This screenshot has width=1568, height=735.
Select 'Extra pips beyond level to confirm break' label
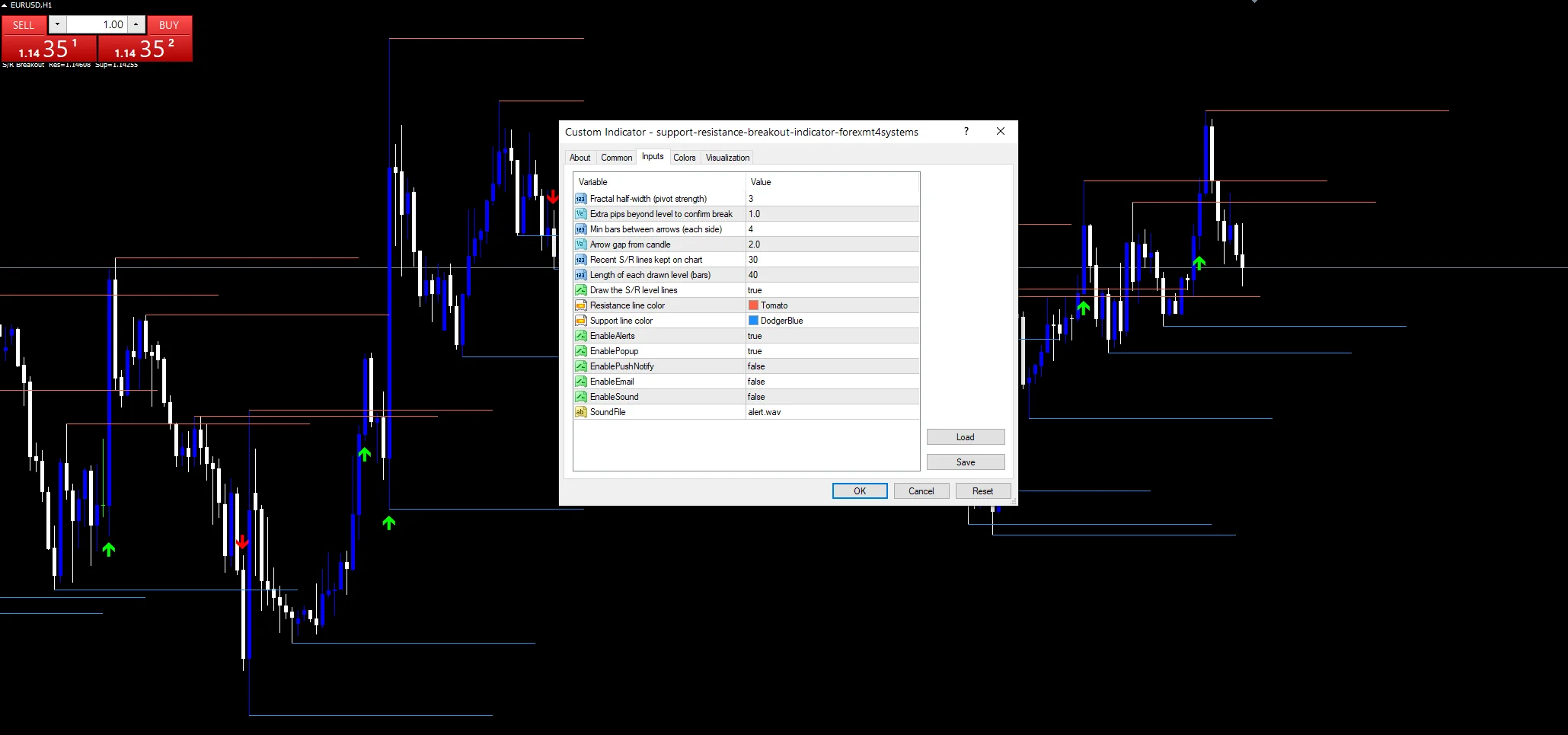tap(661, 214)
